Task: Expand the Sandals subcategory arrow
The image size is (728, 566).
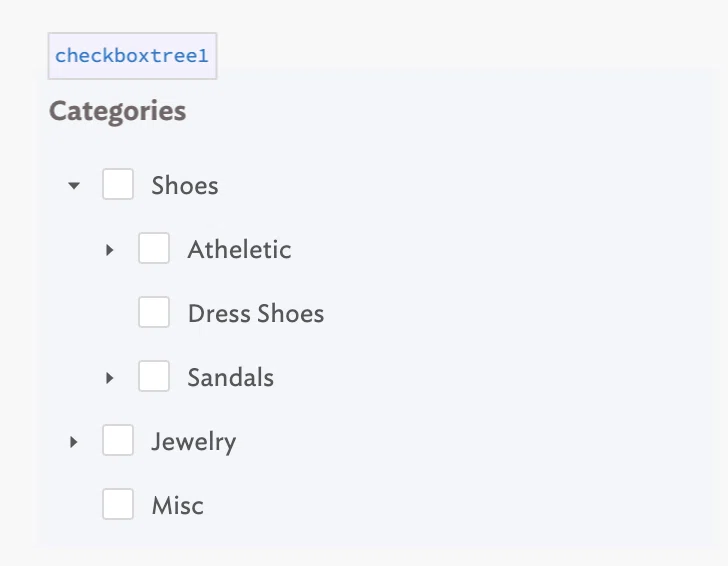Action: click(x=110, y=378)
